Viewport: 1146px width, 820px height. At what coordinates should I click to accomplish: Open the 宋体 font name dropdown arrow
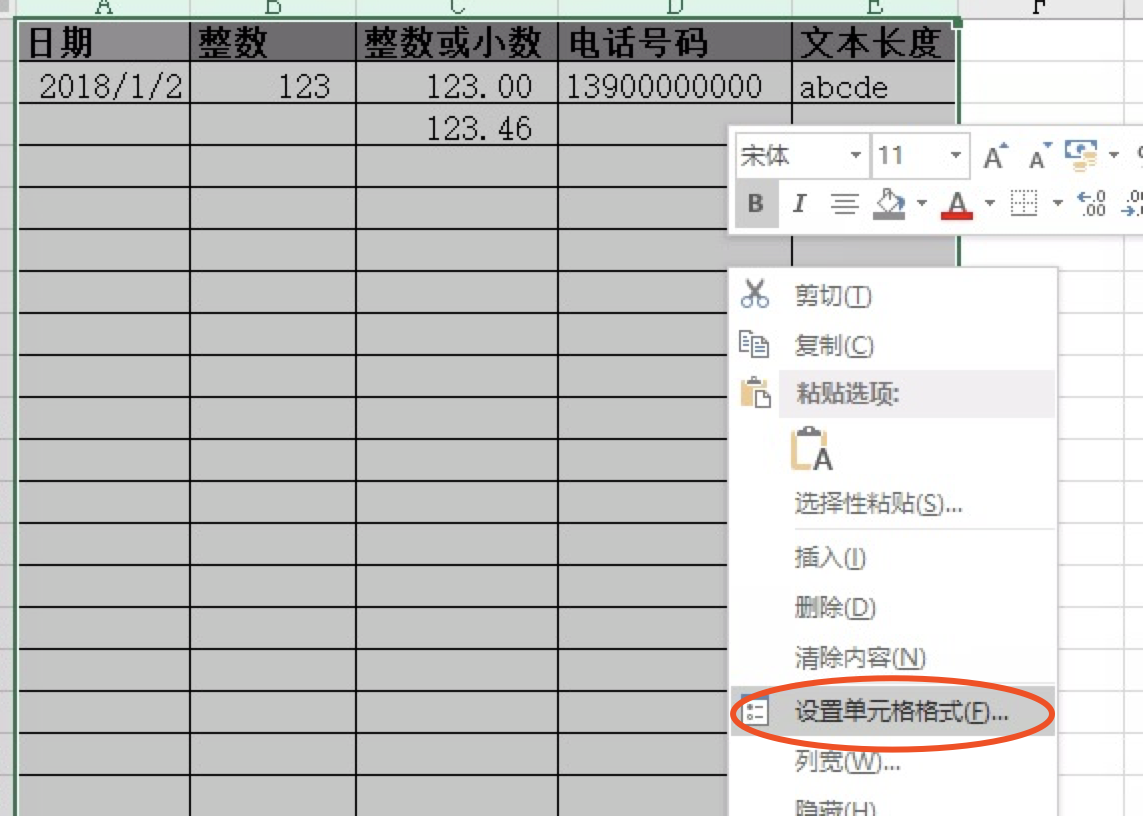pyautogui.click(x=855, y=156)
